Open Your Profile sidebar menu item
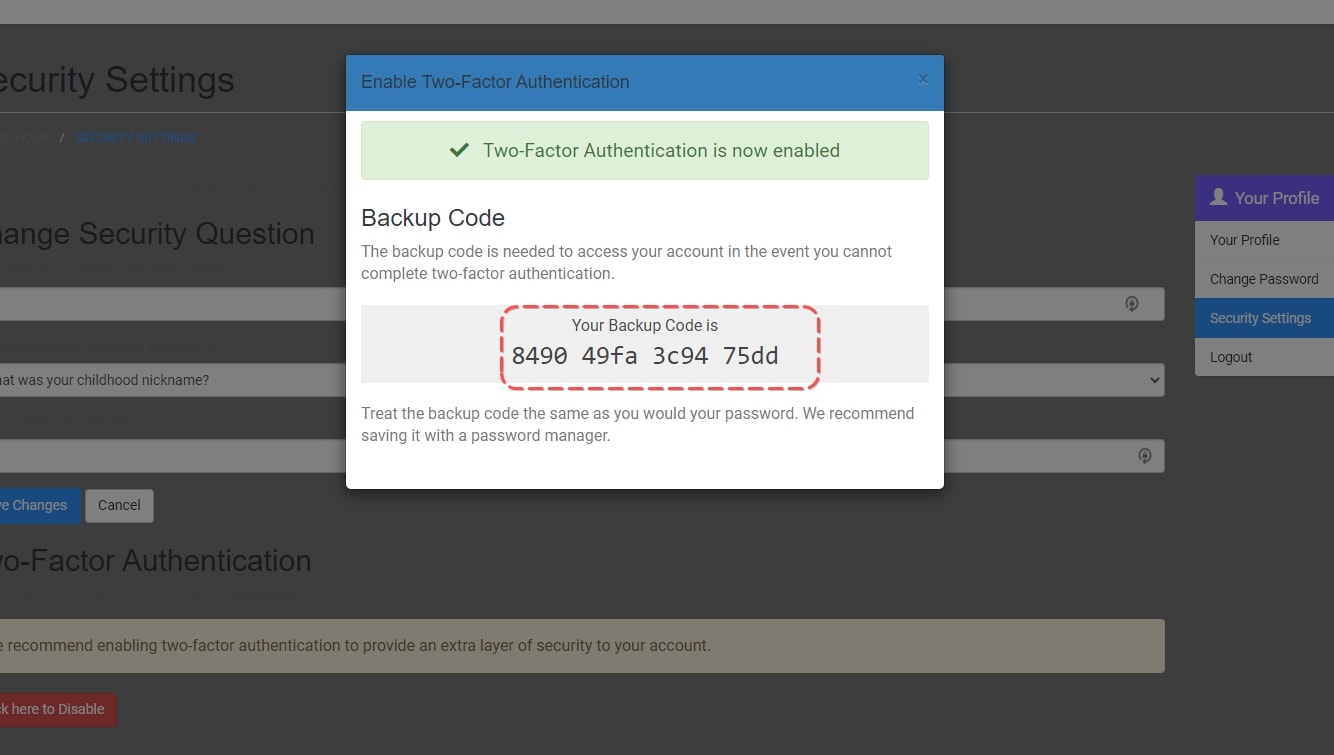Screen dimensions: 1334x755 pos(1264,240)
